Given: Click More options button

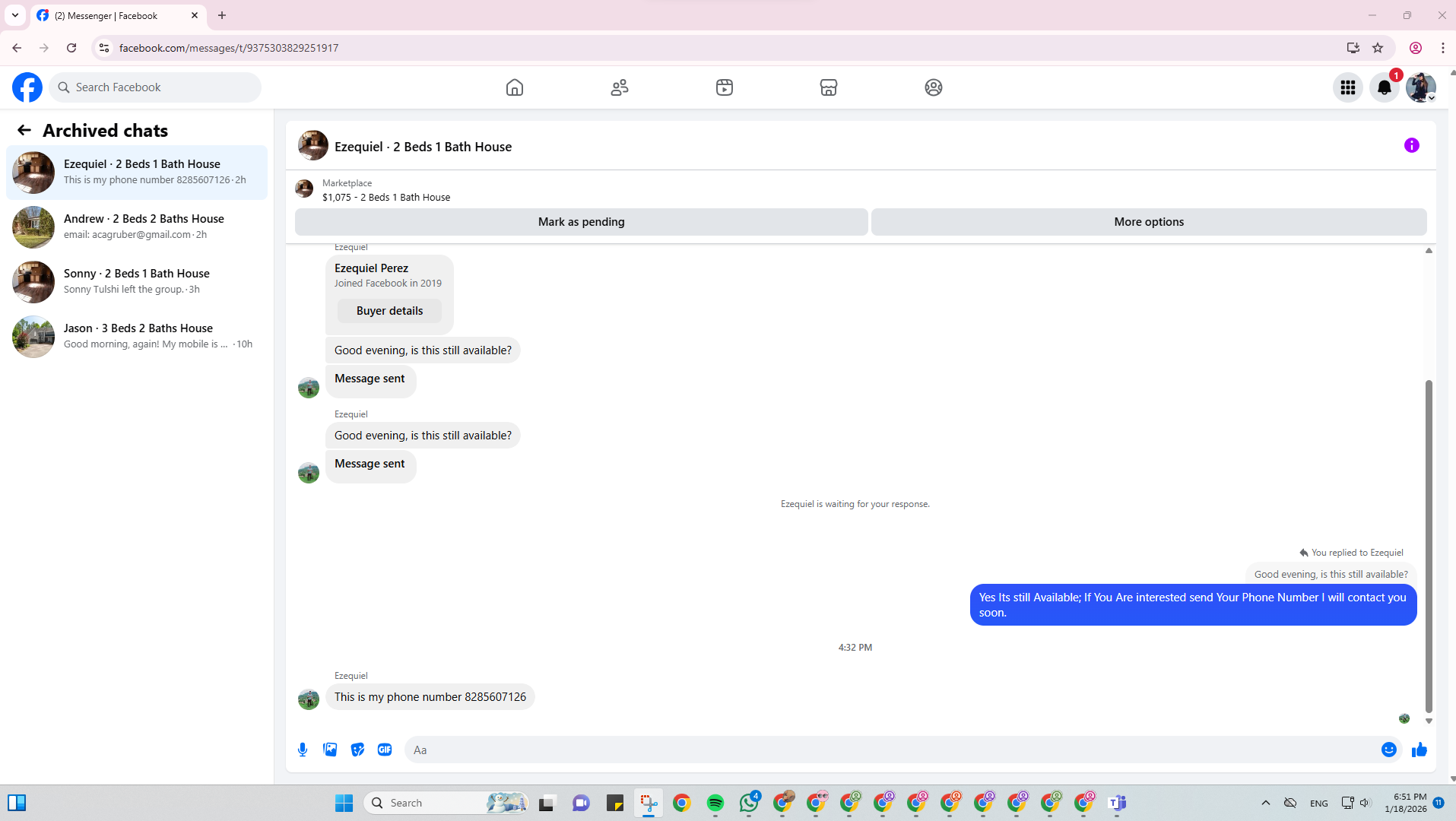Looking at the screenshot, I should pyautogui.click(x=1149, y=222).
